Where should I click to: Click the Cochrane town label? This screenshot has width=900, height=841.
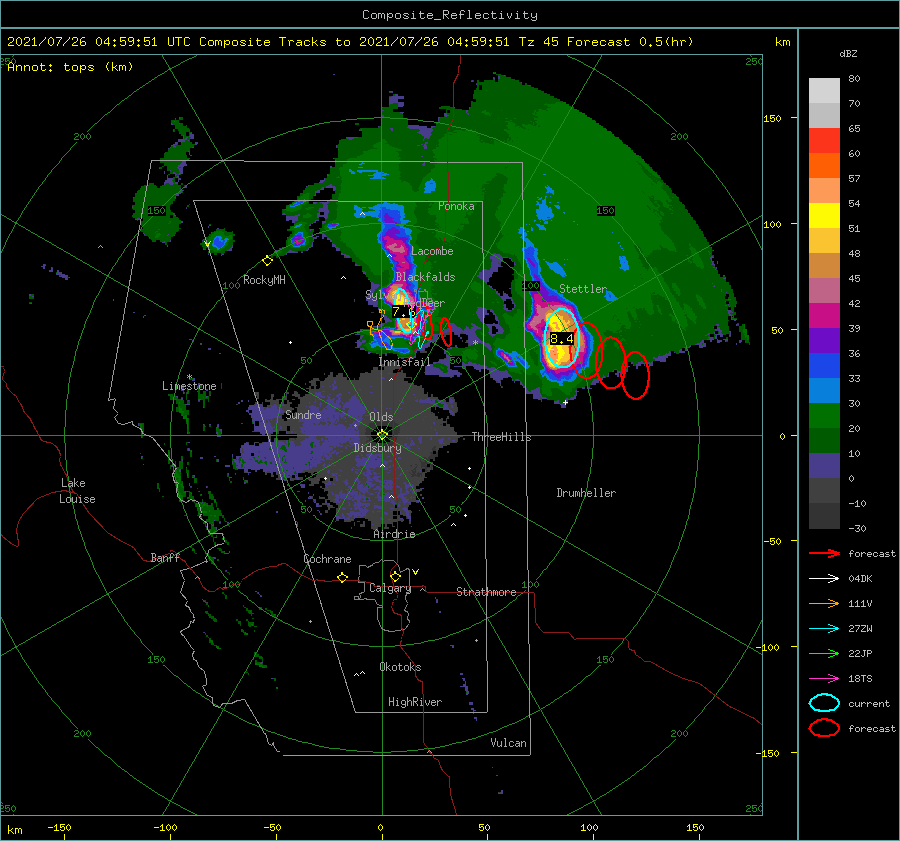click(327, 559)
